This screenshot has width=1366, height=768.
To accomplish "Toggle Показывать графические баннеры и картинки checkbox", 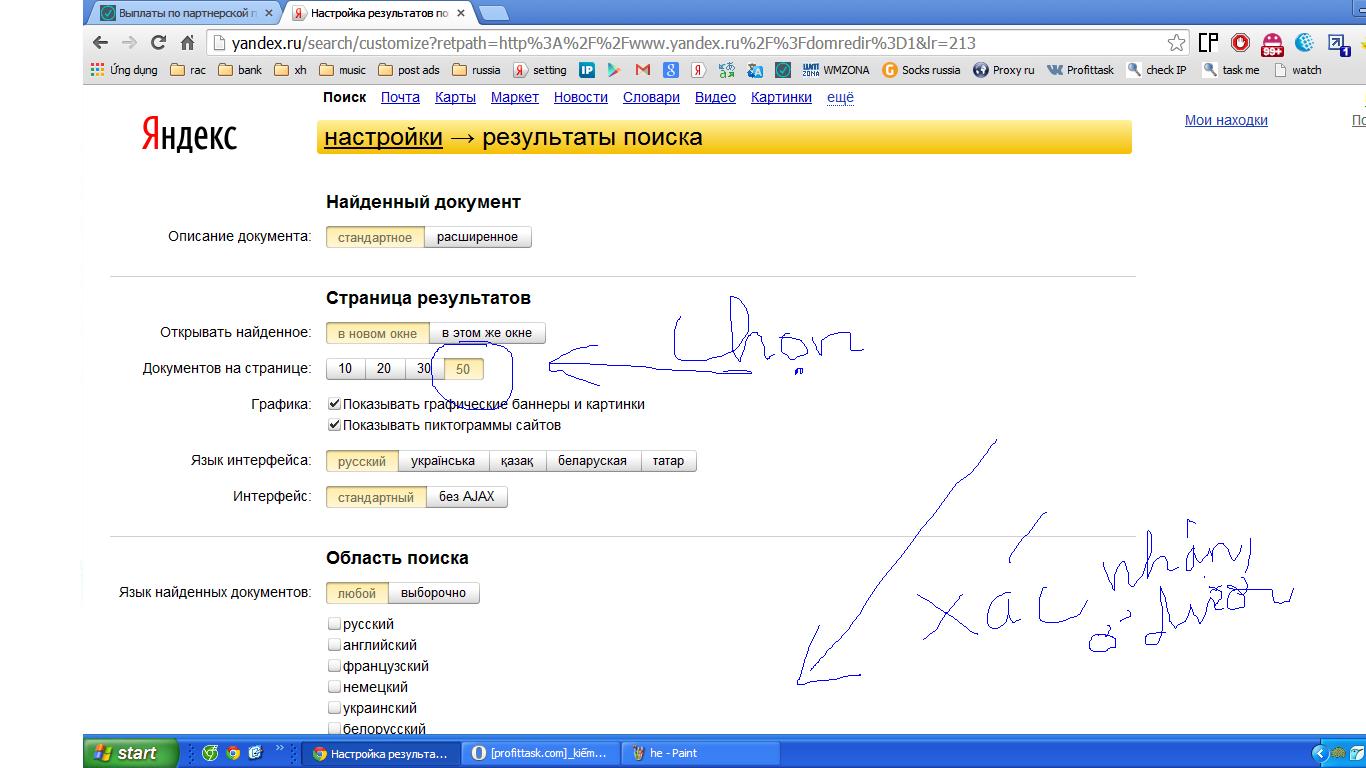I will coord(335,404).
